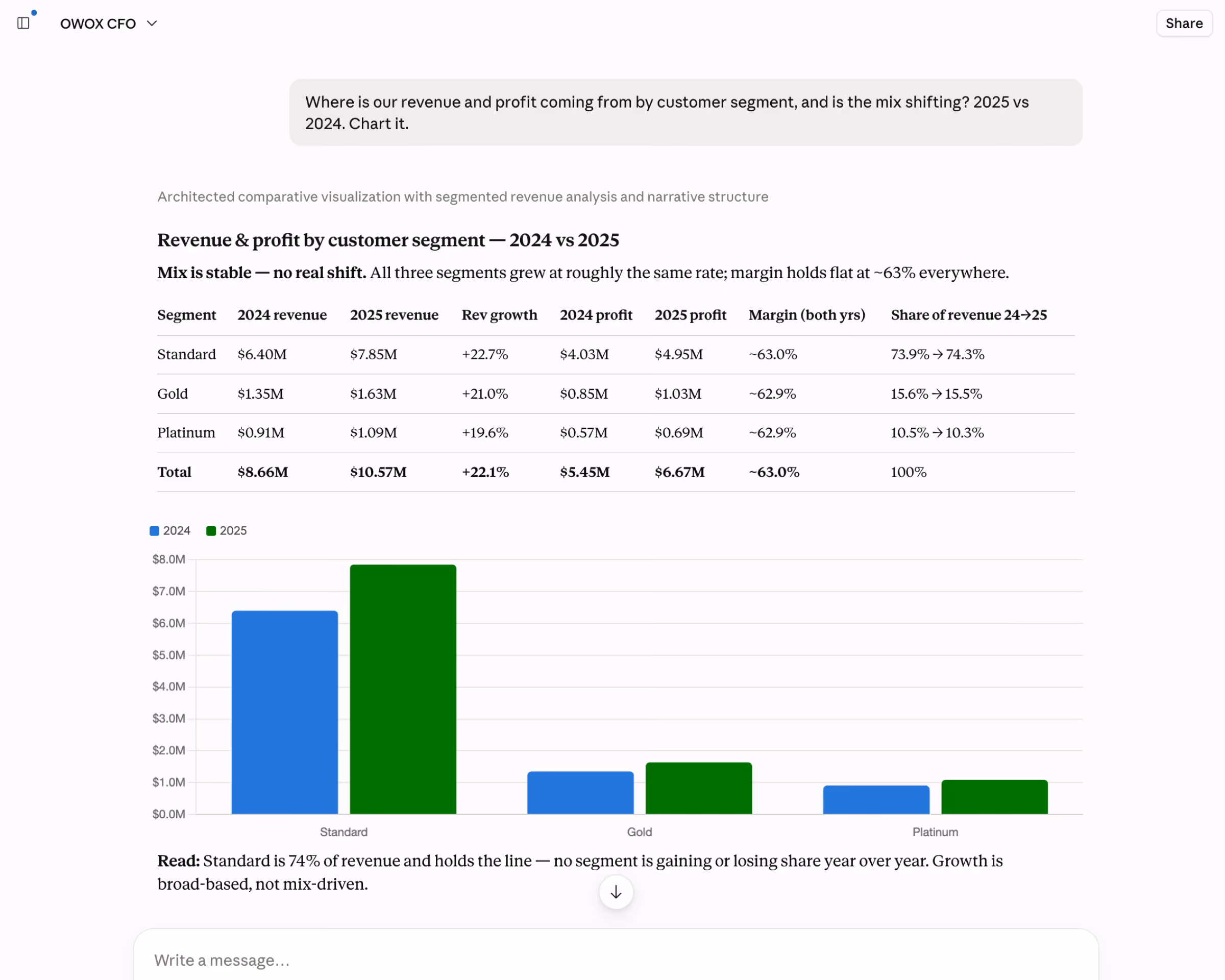Image resolution: width=1225 pixels, height=980 pixels.
Task: Click the '$1.09M' cell
Action: [x=373, y=432]
